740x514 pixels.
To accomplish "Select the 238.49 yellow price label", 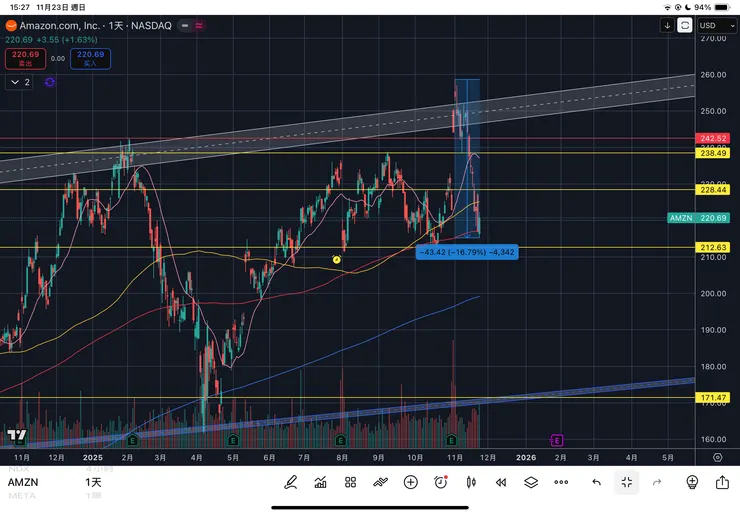I will [713, 153].
